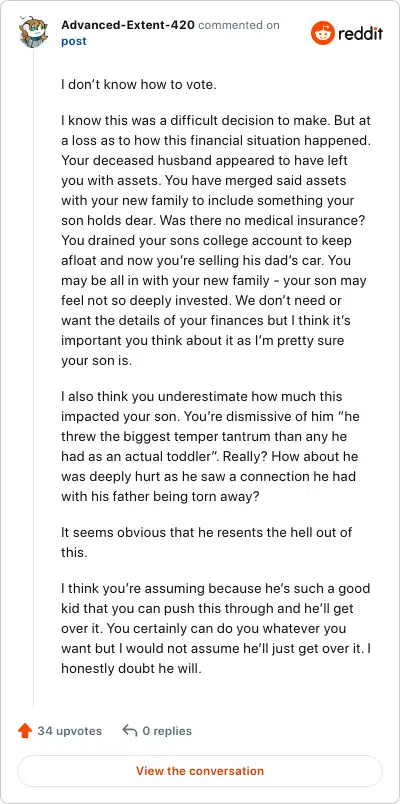Click the reddit wordmark beside the logo

coord(361,34)
